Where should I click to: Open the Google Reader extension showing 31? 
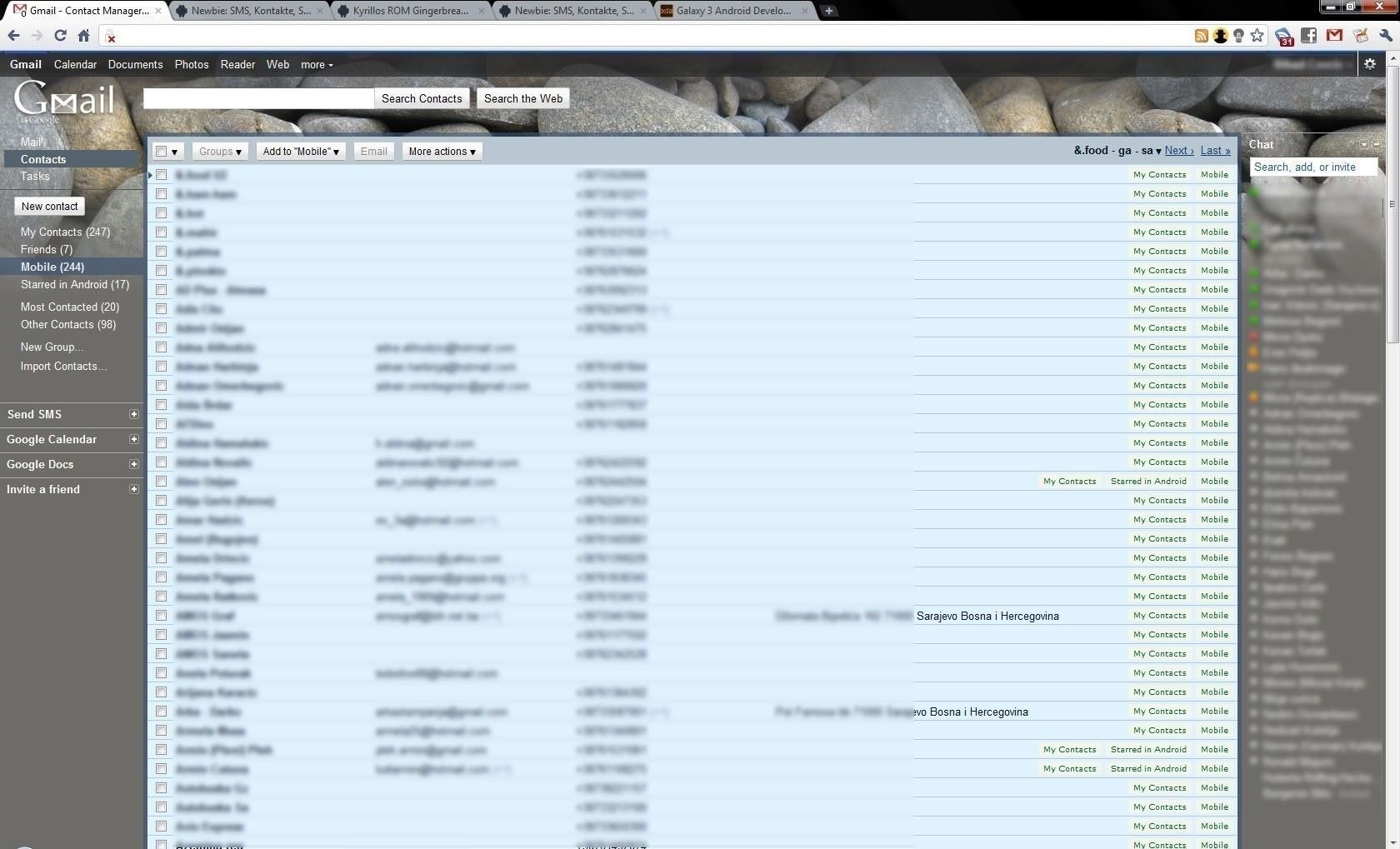(1284, 37)
